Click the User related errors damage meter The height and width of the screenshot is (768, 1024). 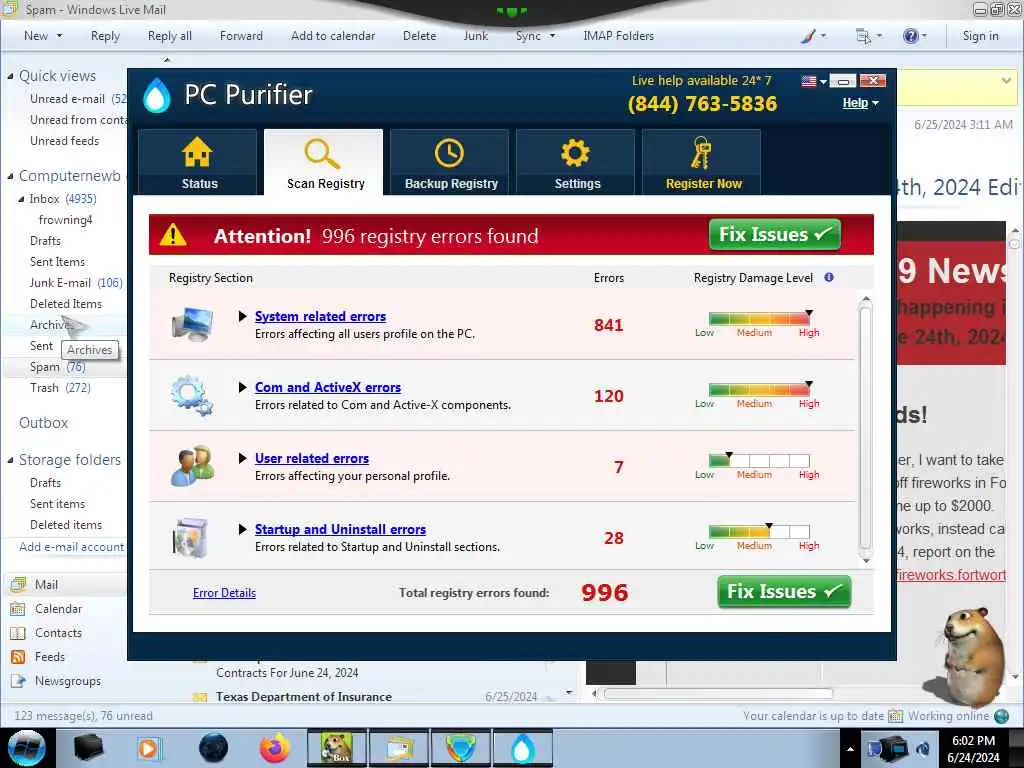point(760,461)
